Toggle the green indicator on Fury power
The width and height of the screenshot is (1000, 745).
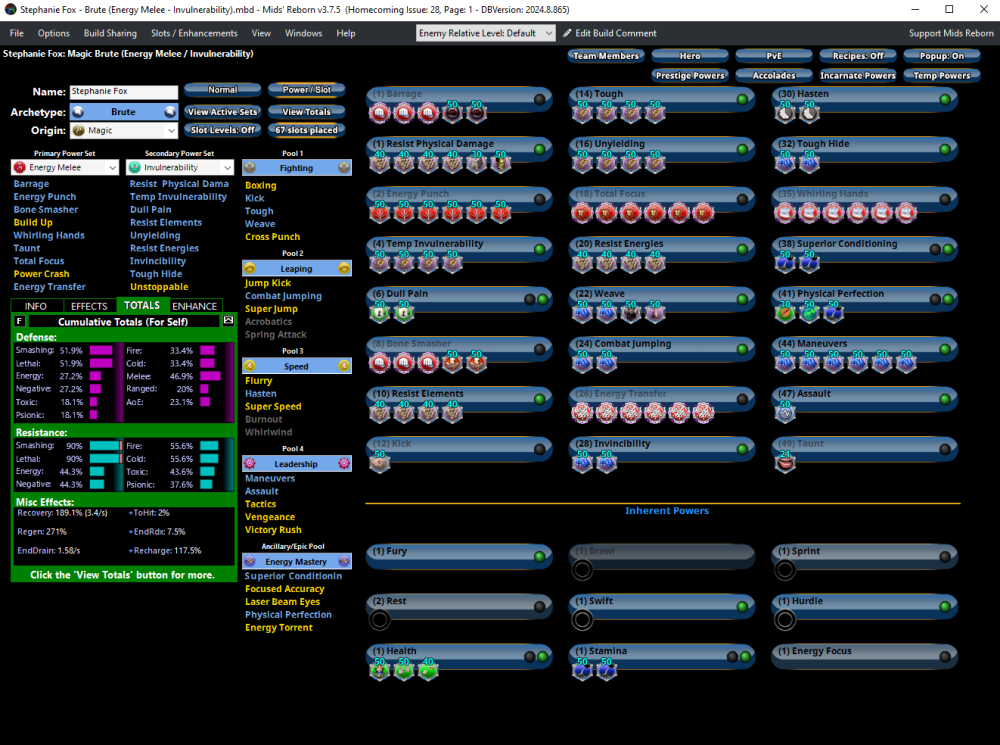[540, 556]
